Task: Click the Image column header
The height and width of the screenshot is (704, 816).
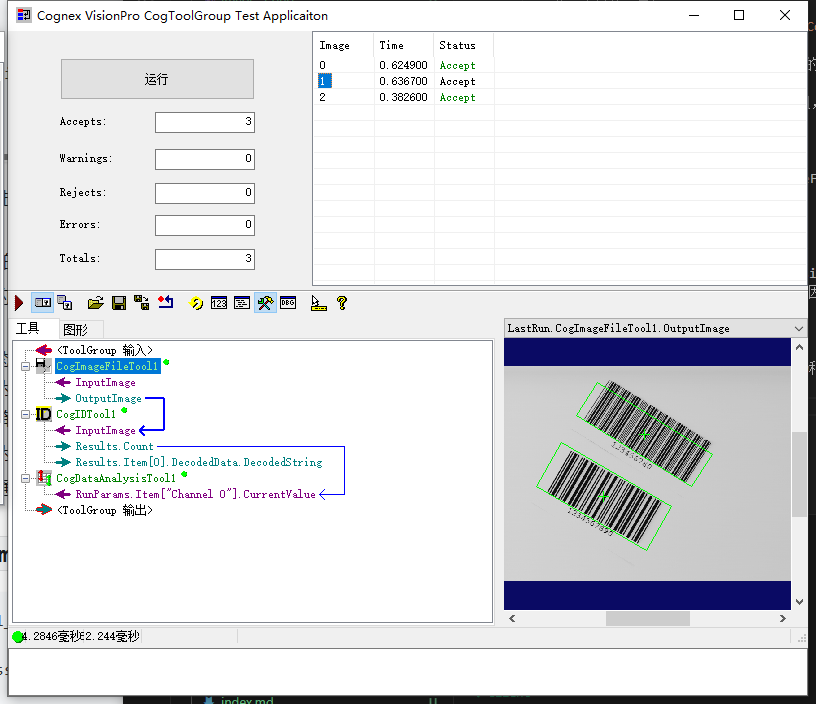Action: (x=343, y=45)
